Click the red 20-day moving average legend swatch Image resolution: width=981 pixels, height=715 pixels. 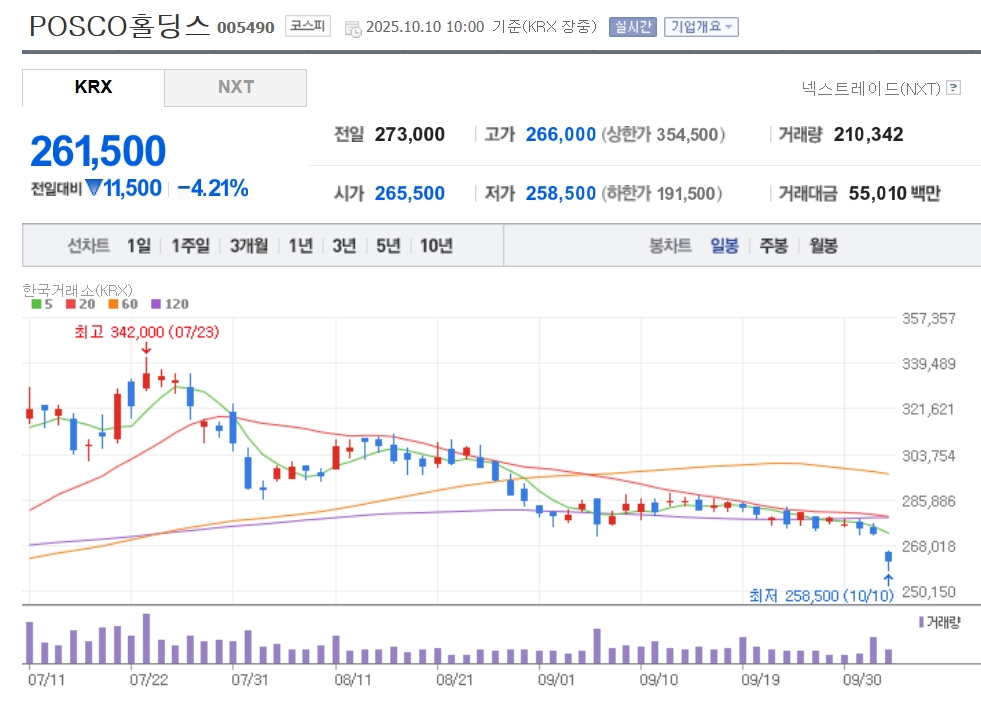click(x=71, y=304)
